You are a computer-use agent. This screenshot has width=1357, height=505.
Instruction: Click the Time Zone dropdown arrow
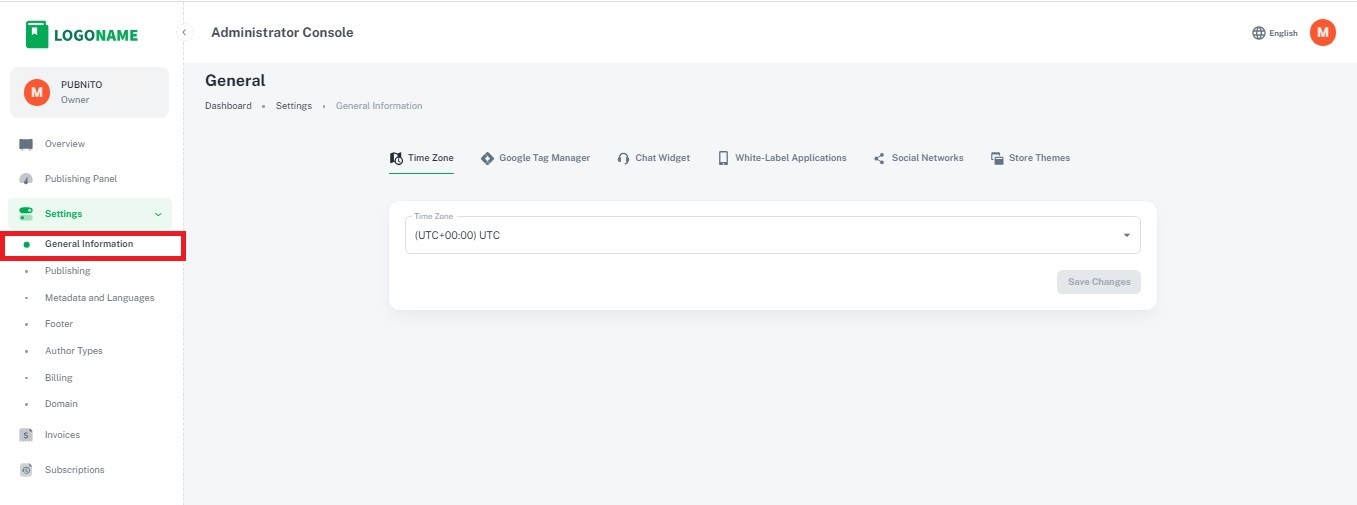pyautogui.click(x=1126, y=235)
